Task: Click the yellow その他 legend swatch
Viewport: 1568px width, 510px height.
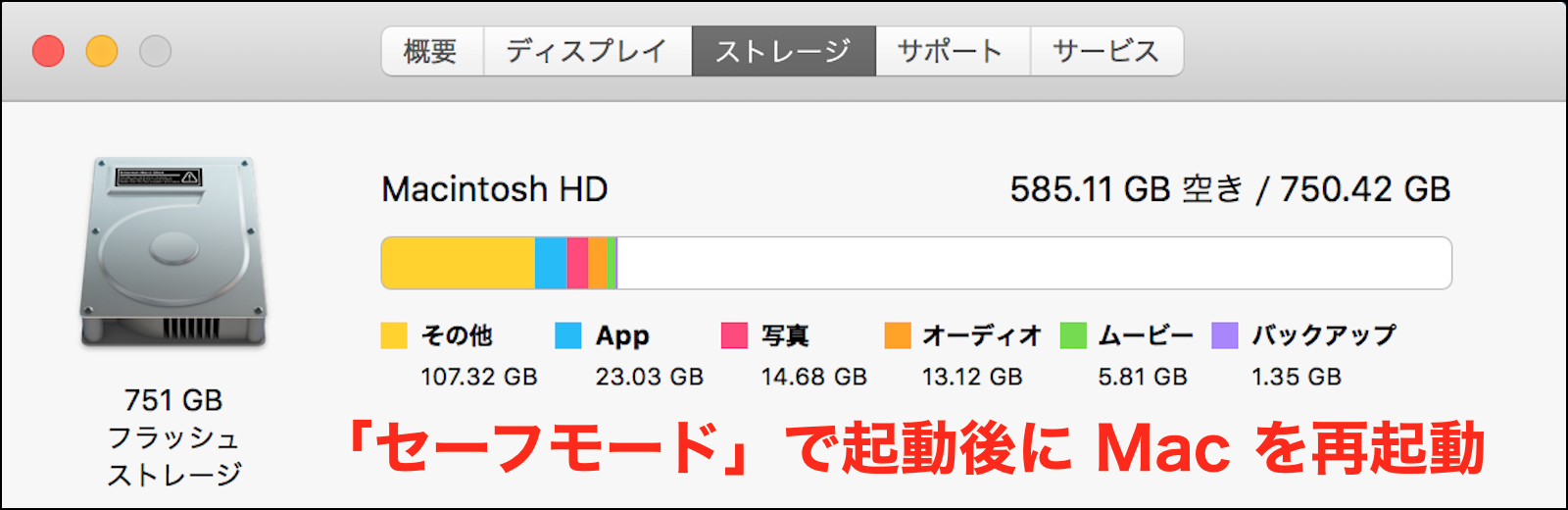Action: click(393, 335)
